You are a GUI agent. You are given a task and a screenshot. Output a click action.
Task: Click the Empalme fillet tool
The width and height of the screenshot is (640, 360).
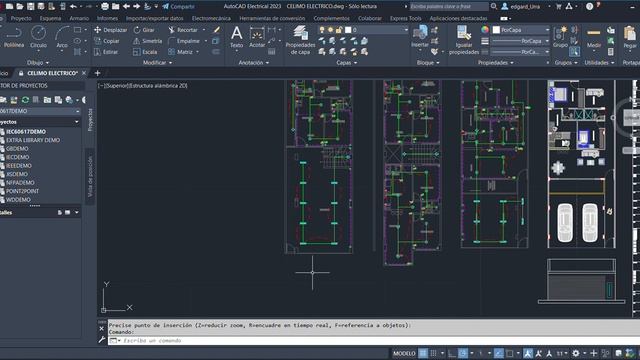pyautogui.click(x=184, y=41)
